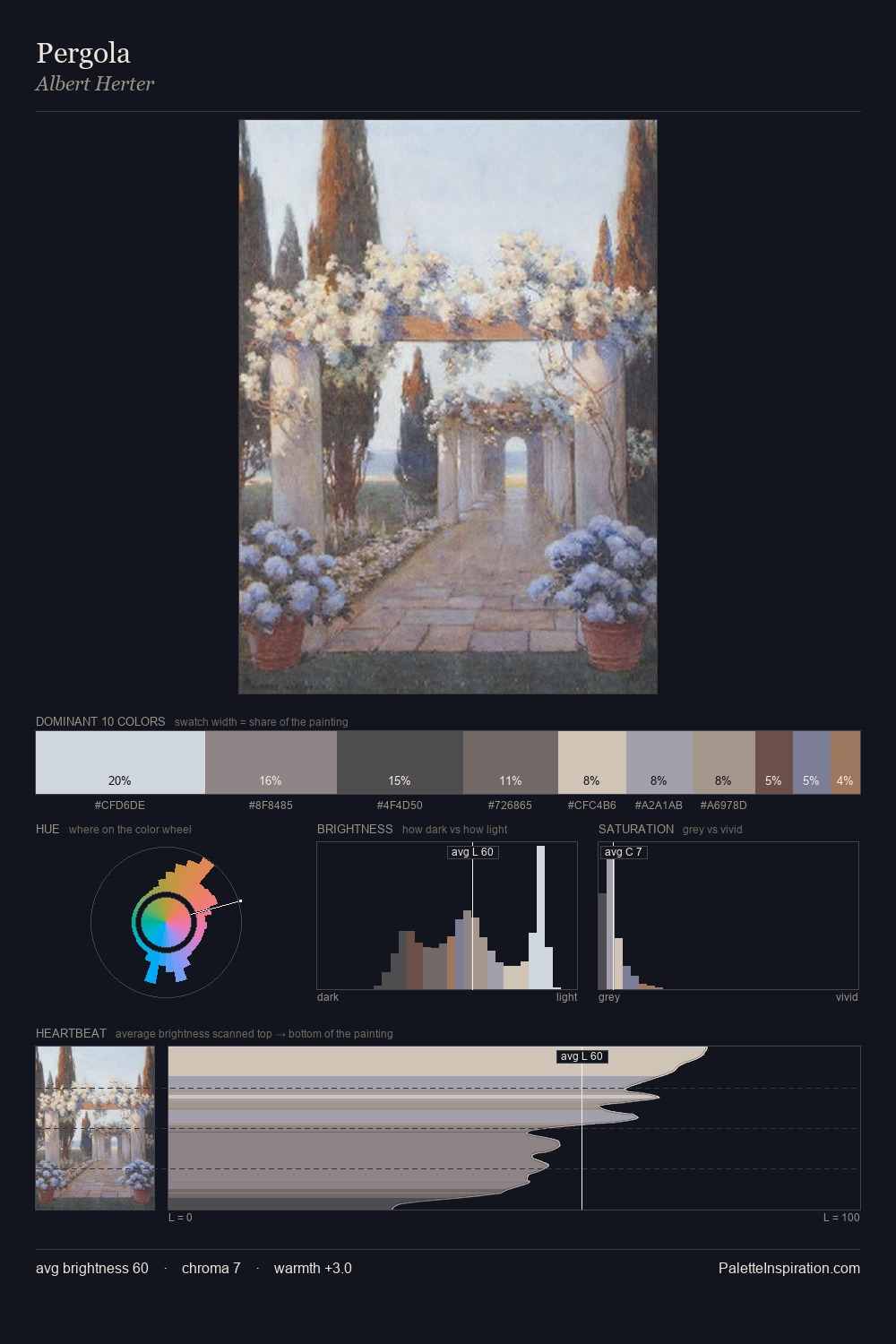Click hex code text '#A2A1AB'
The height and width of the screenshot is (1344, 896).
659,806
